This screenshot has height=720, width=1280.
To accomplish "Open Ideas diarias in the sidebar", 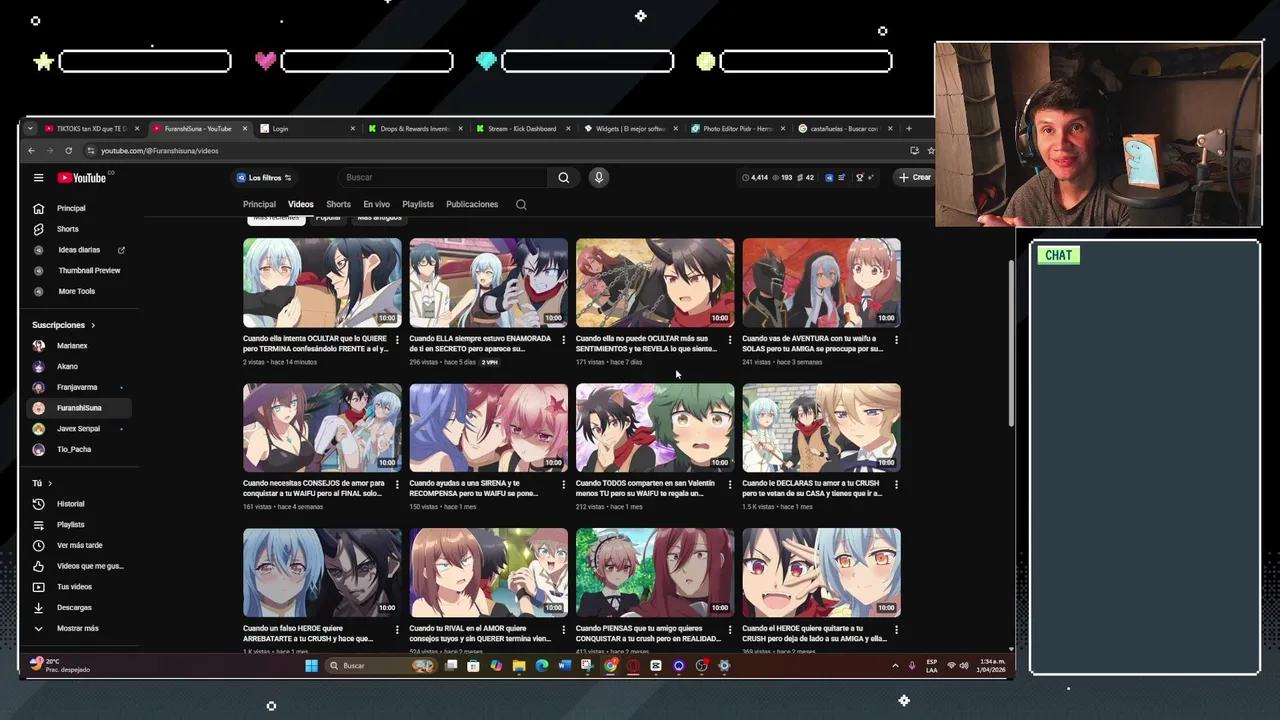I will click(79, 250).
